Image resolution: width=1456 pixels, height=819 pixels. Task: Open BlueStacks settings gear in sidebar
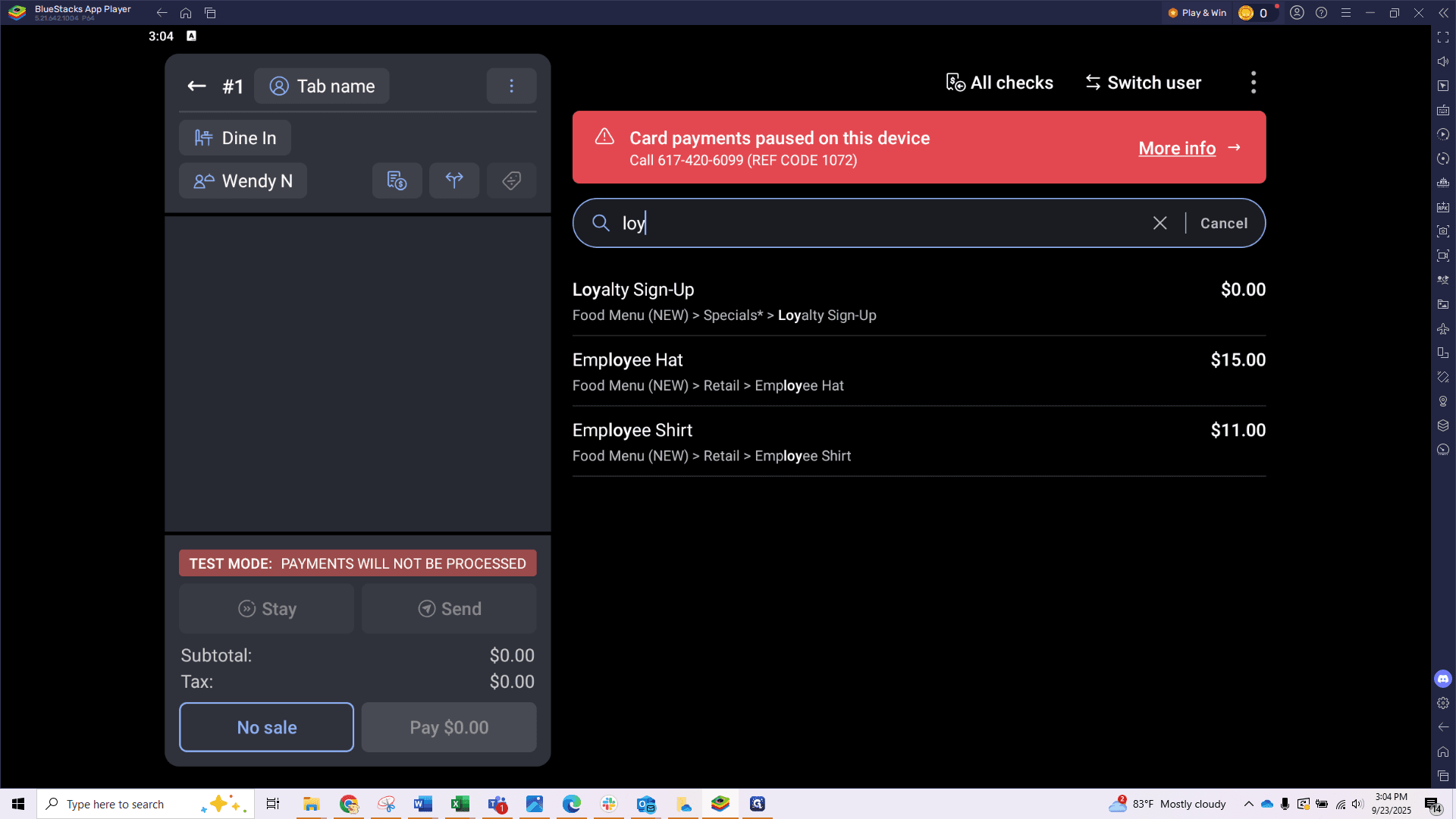(1443, 703)
